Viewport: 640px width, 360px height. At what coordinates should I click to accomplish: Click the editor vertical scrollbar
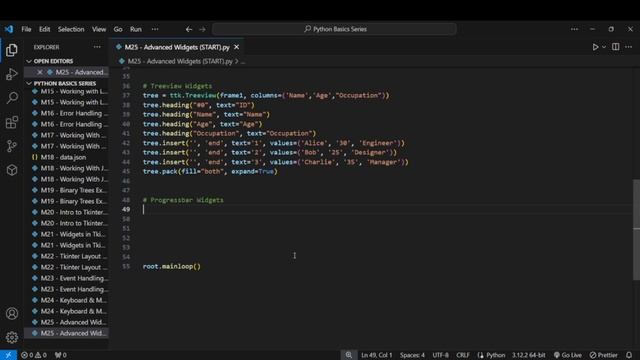[636, 230]
